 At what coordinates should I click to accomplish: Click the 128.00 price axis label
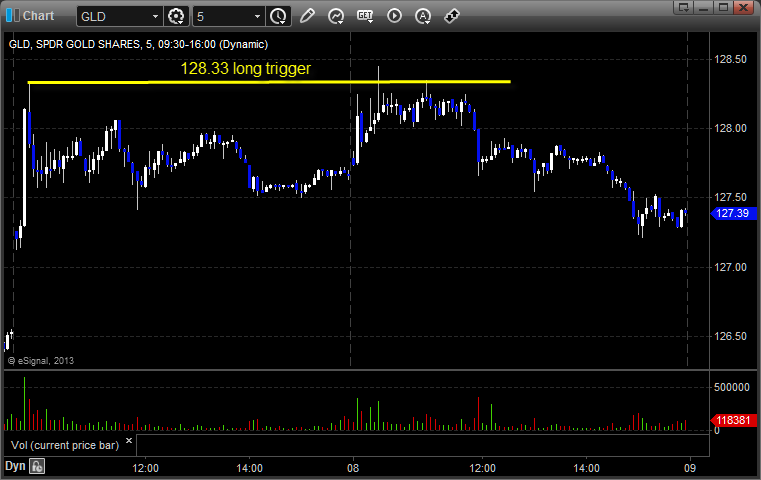click(730, 128)
